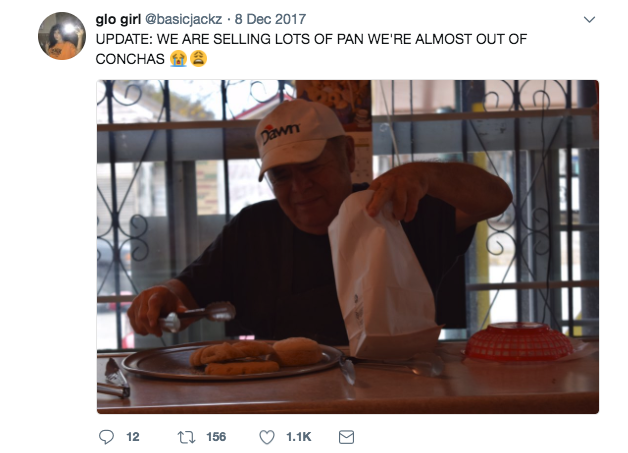Viewport: 628px width, 453px height.
Task: Click the retweet arrows icon
Action: pos(187,437)
